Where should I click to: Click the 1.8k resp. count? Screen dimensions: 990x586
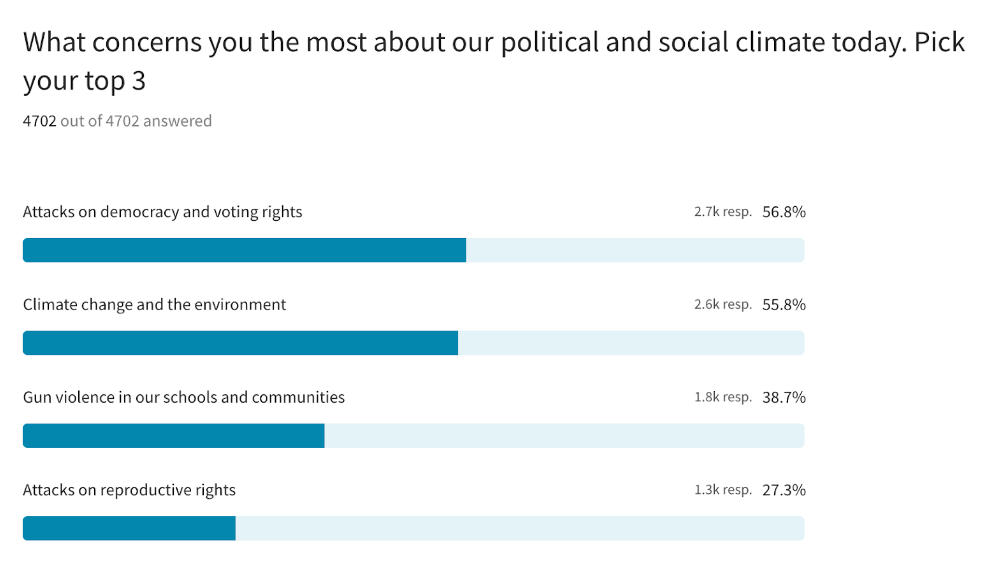[722, 397]
